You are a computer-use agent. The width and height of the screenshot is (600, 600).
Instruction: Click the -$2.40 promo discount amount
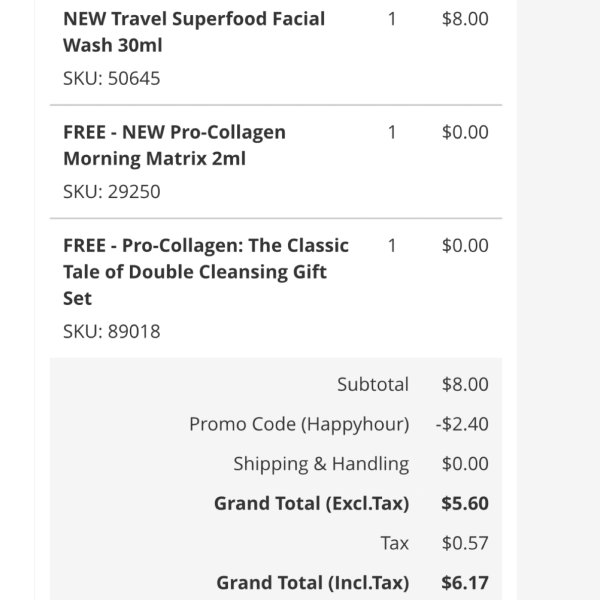(x=462, y=424)
